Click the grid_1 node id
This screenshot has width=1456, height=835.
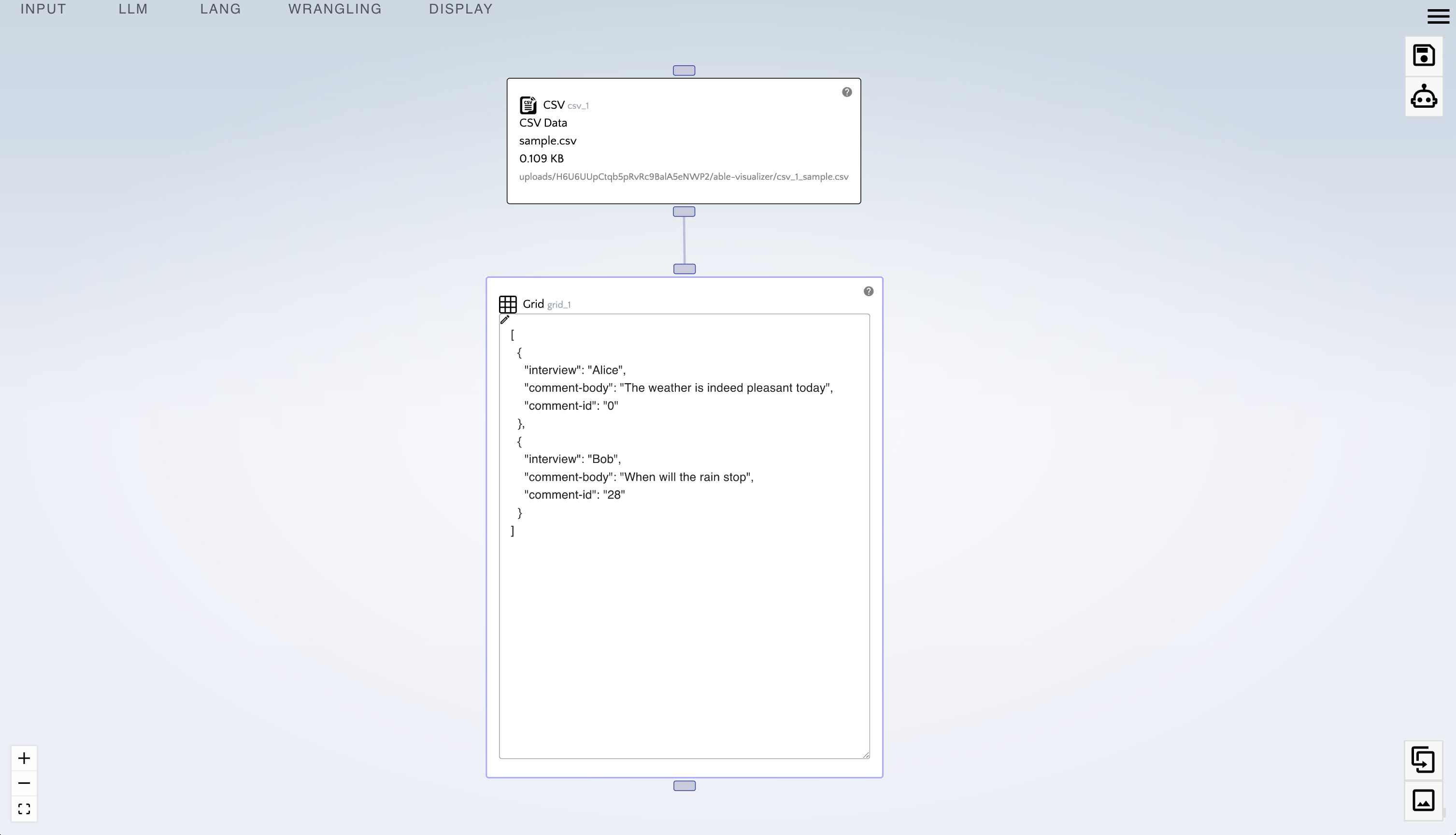(559, 305)
